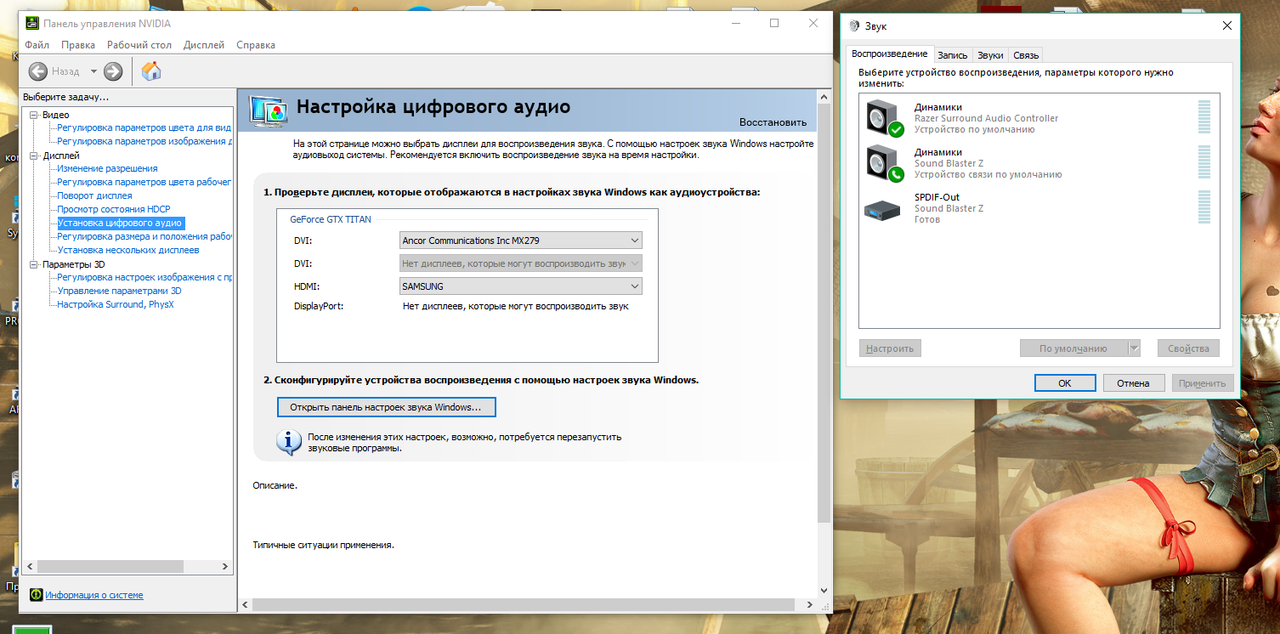
Task: Select Регулировка размера и положения рабочего стола
Action: (144, 237)
